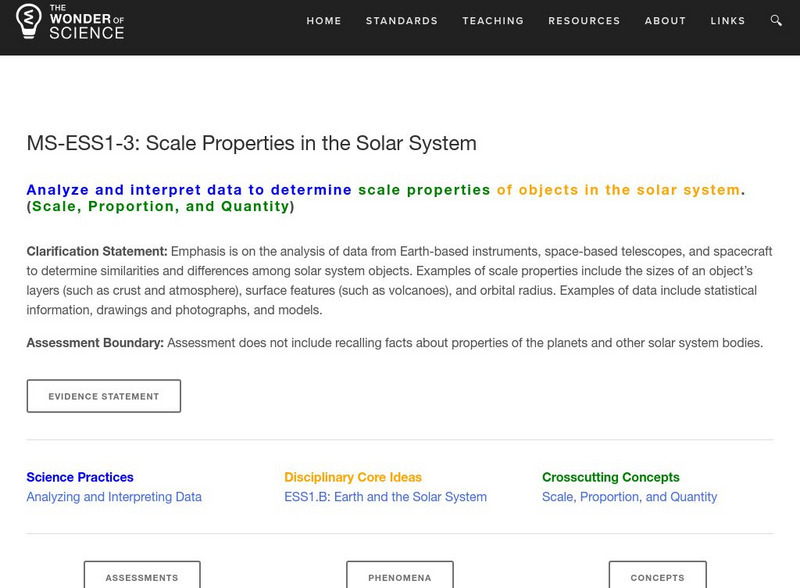This screenshot has width=800, height=588.
Task: Open the Teaching navigation menu
Action: pyautogui.click(x=493, y=21)
